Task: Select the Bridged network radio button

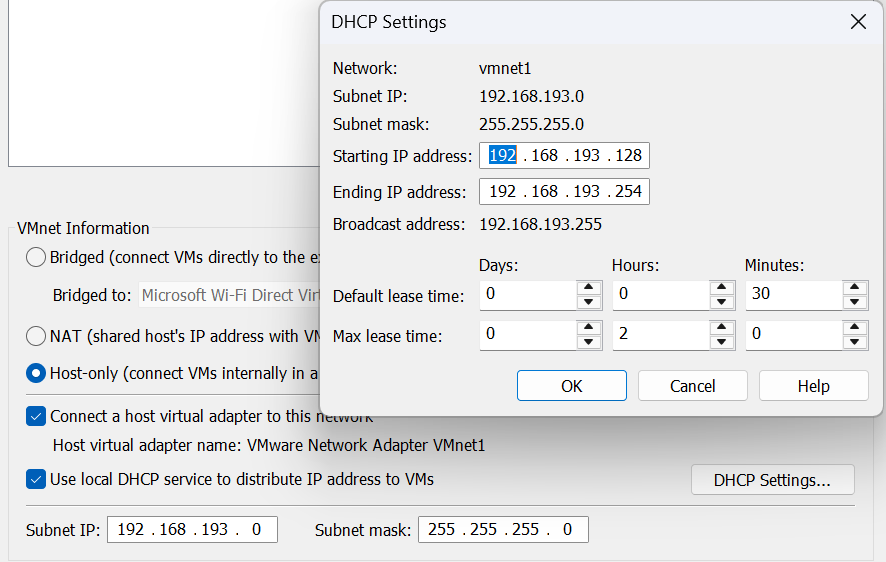Action: point(36,257)
